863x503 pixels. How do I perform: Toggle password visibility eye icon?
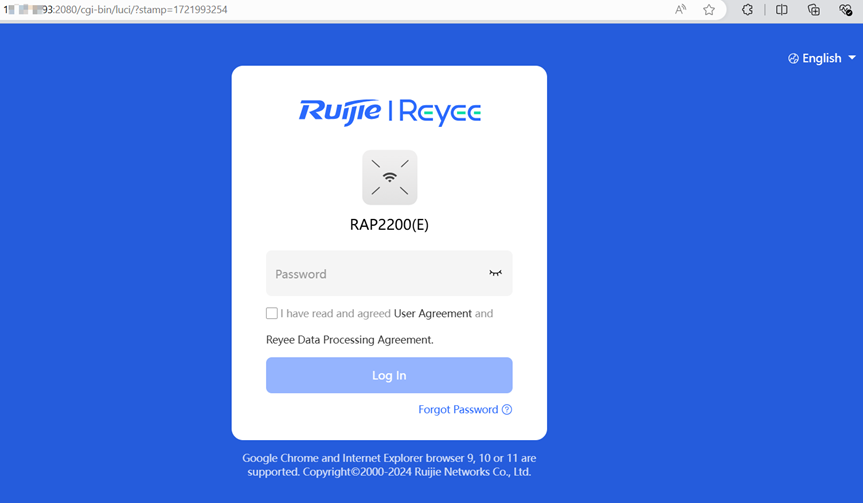click(x=495, y=273)
